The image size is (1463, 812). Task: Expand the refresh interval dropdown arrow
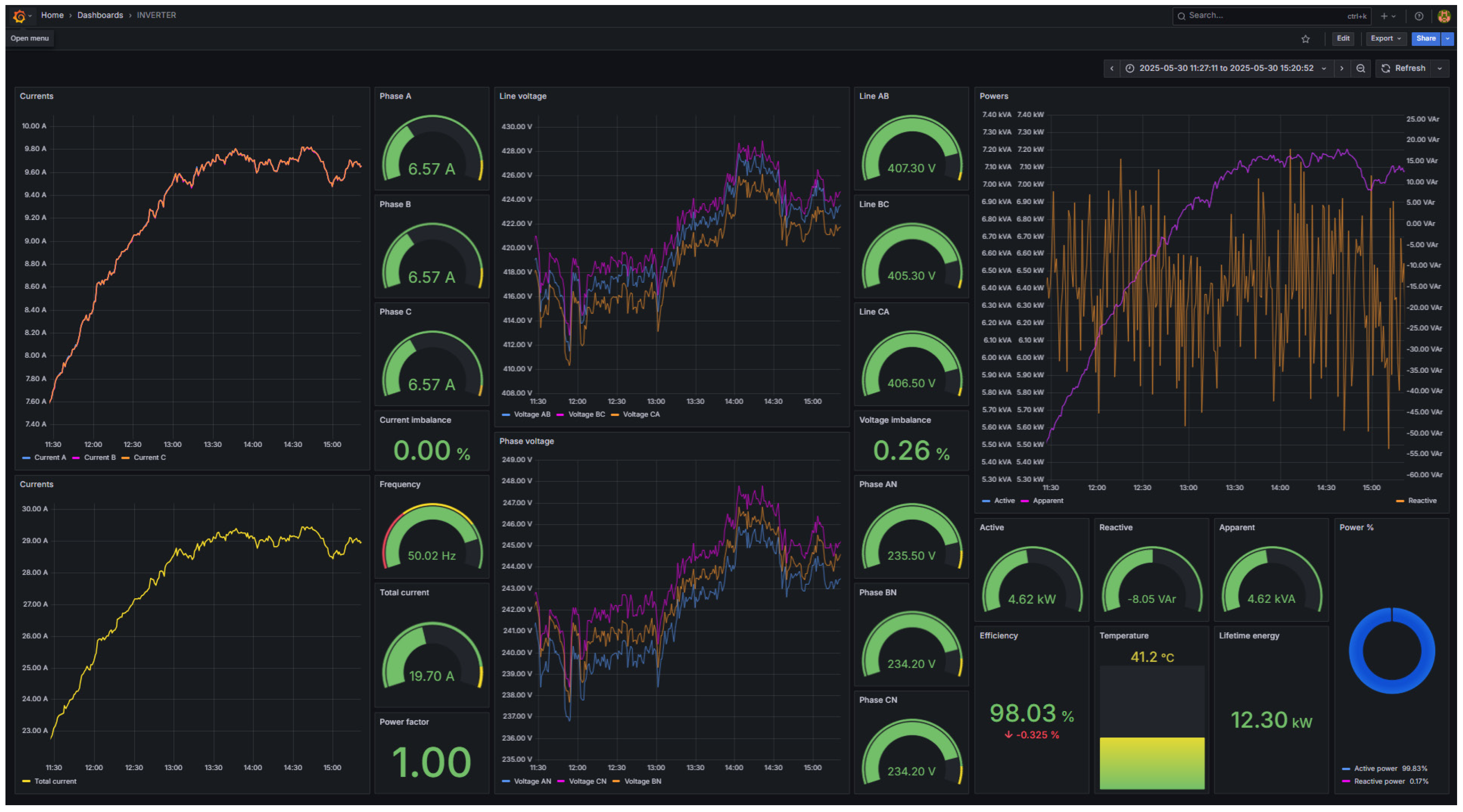(1440, 68)
